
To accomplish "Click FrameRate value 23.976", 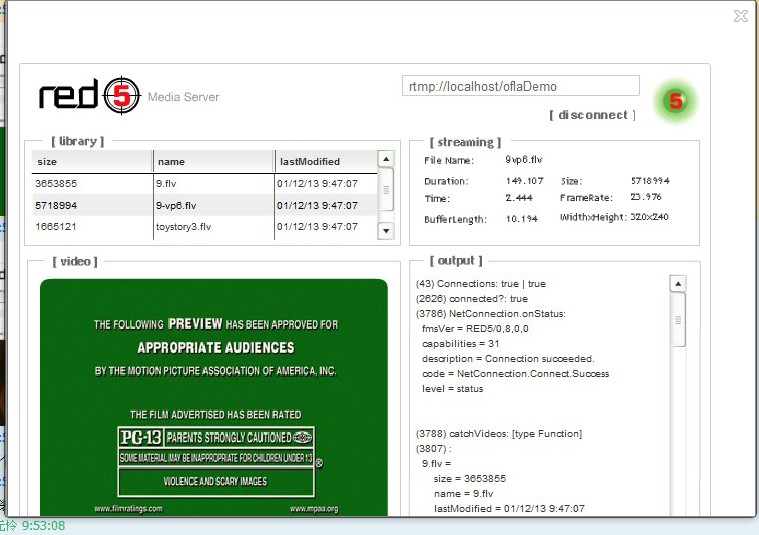I will point(646,197).
